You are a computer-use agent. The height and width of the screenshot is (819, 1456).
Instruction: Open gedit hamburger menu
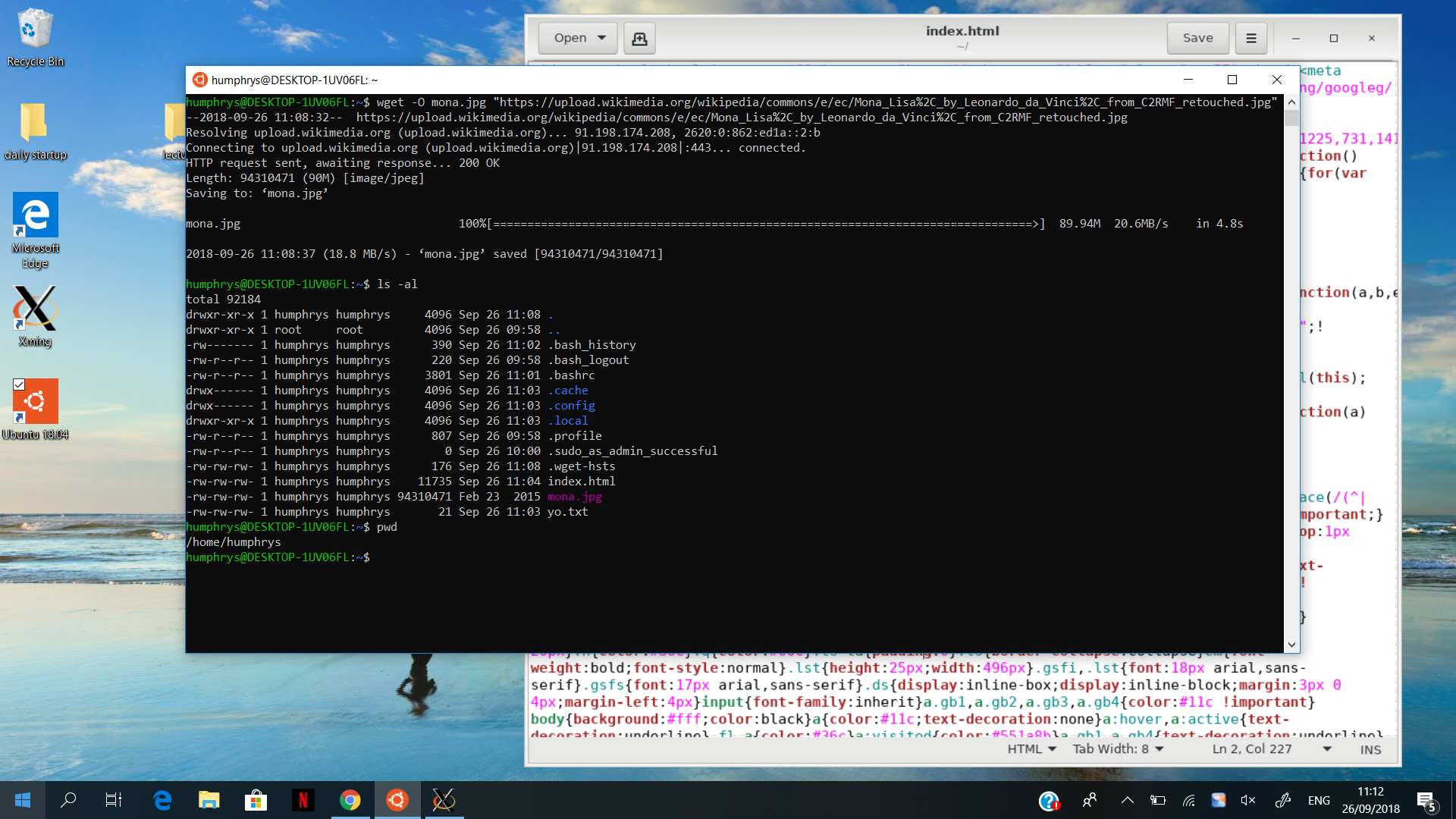tap(1251, 38)
